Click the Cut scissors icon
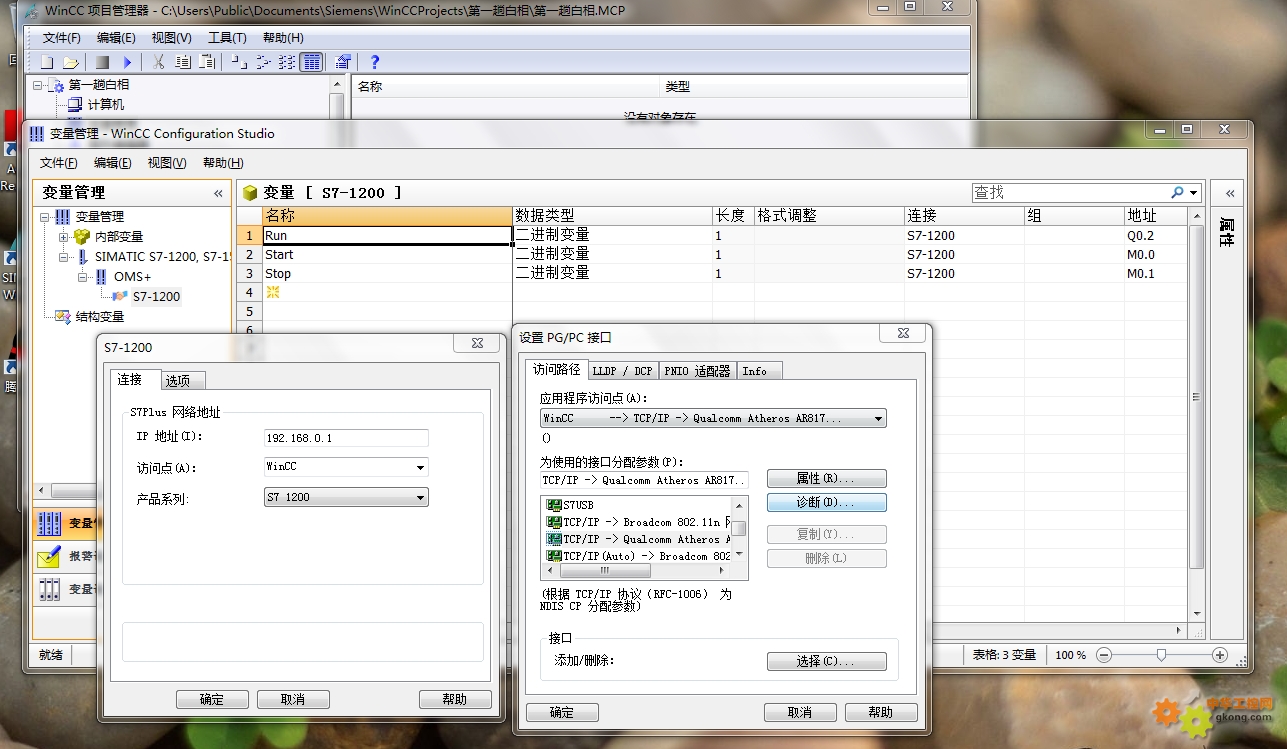The height and width of the screenshot is (749, 1287). coord(158,62)
